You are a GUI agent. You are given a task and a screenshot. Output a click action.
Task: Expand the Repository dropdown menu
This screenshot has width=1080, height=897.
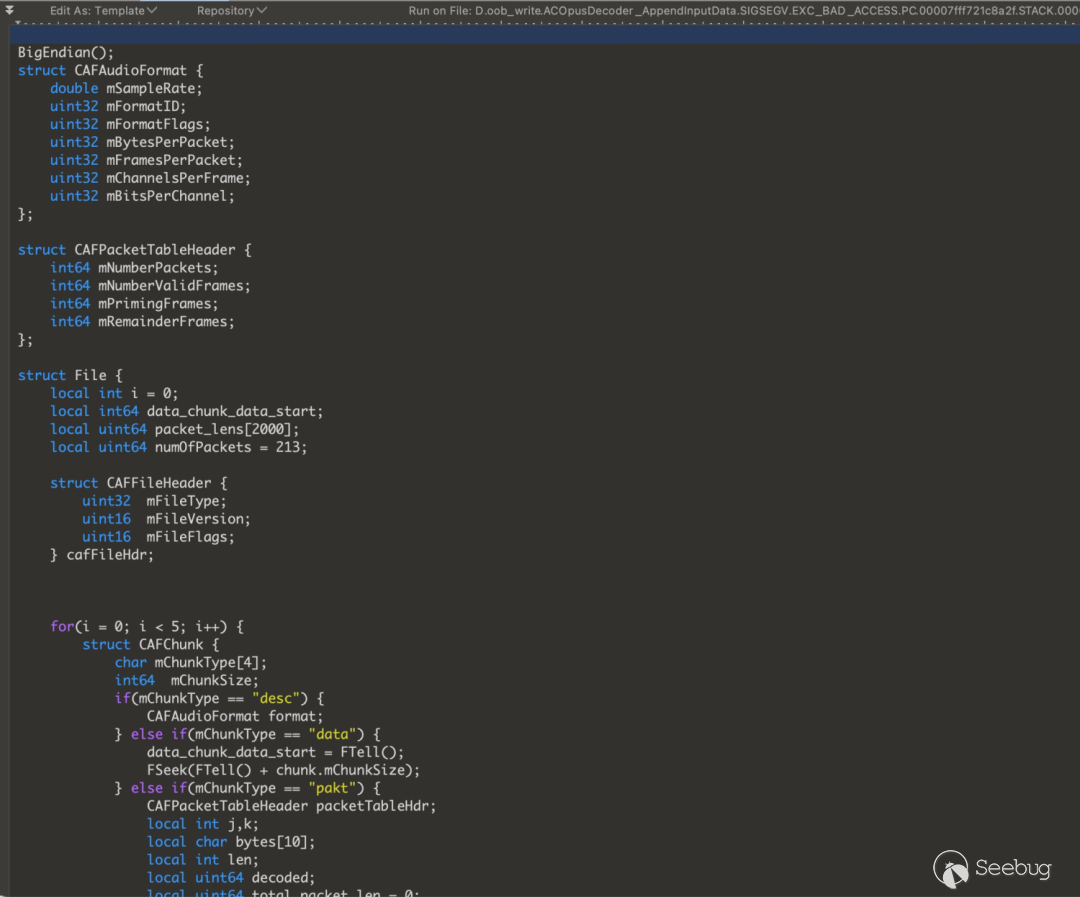click(x=231, y=10)
